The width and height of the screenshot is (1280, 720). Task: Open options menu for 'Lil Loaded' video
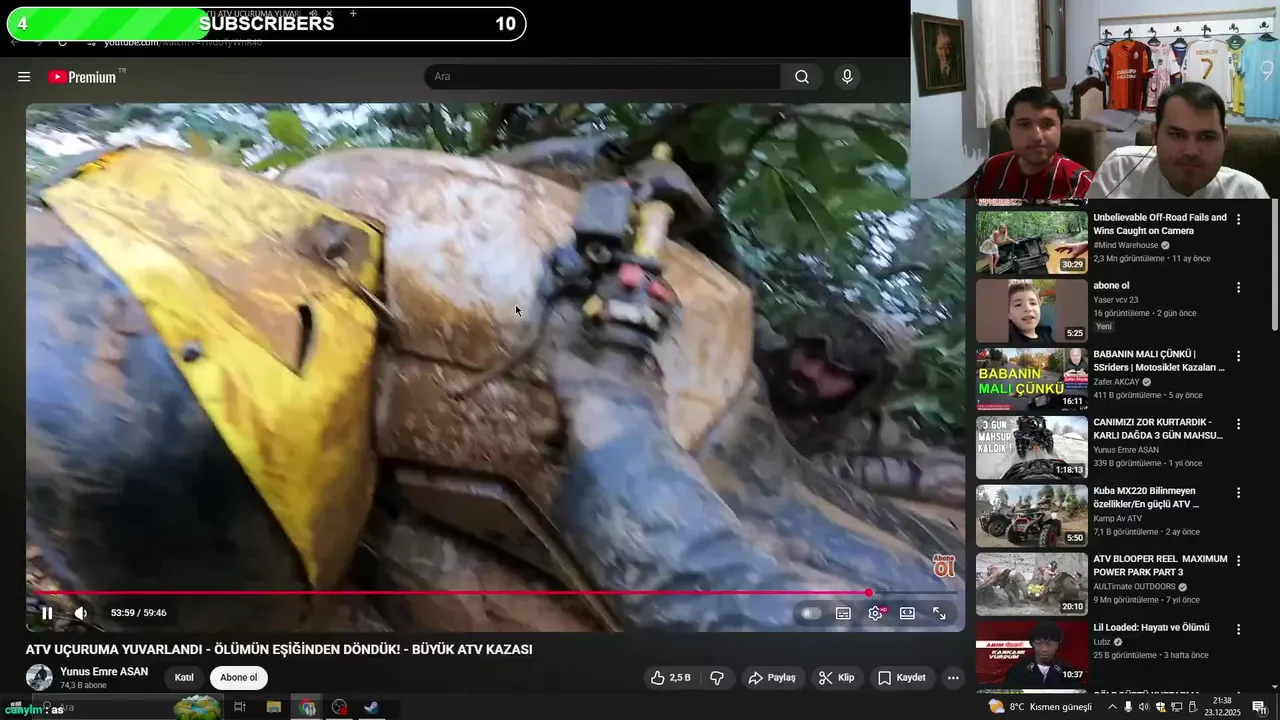pos(1238,629)
